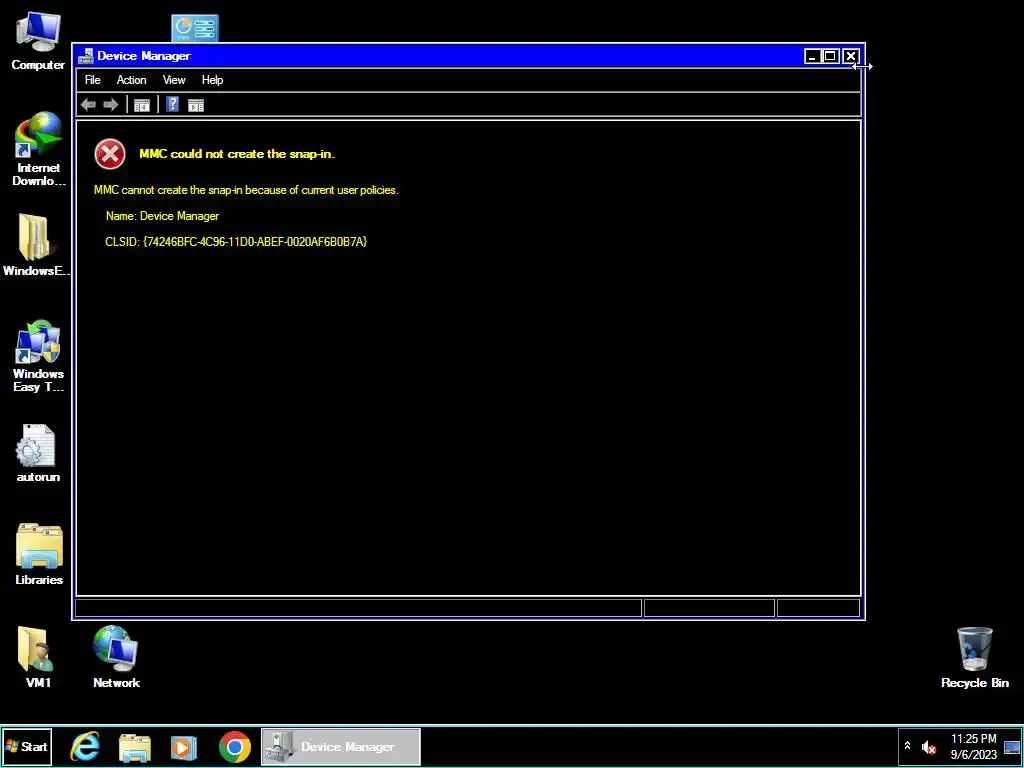Toggle the Show/Hide Console Tree icon
This screenshot has height=768, width=1024.
tap(142, 105)
